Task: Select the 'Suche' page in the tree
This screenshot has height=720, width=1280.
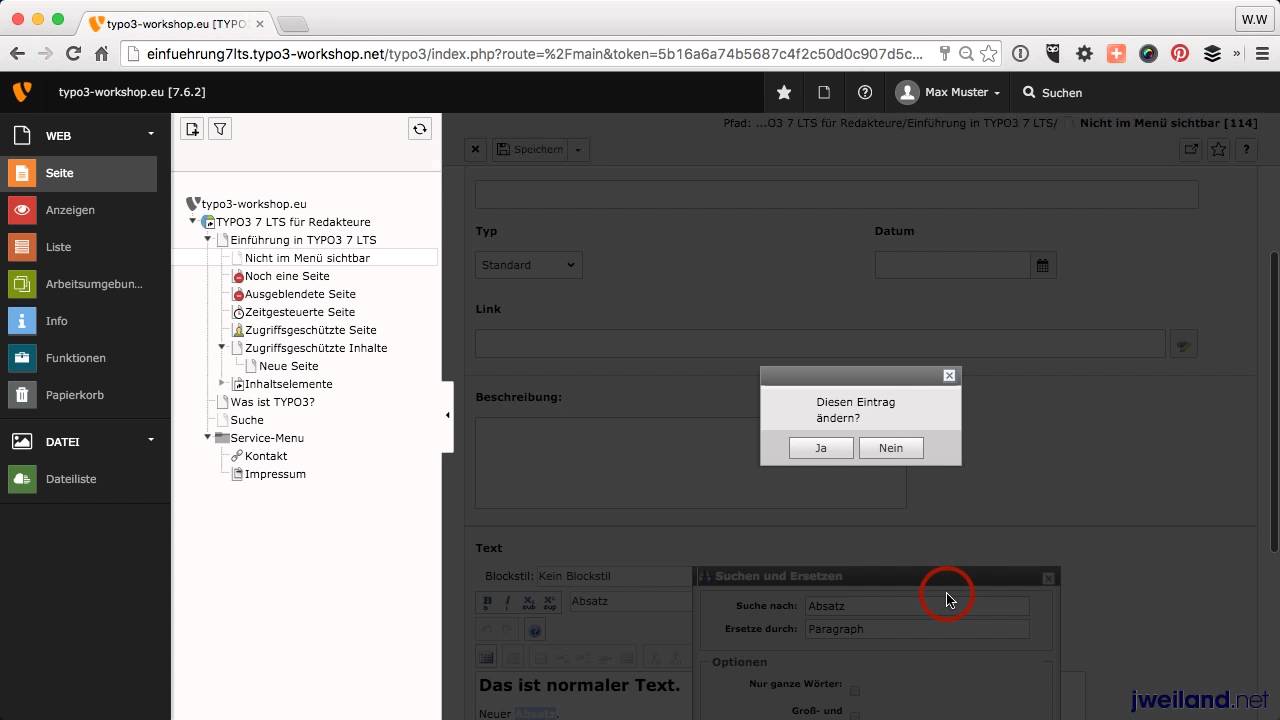Action: tap(247, 420)
